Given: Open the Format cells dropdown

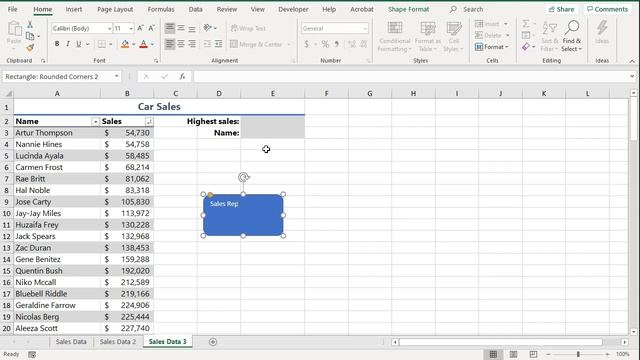Looking at the screenshot, I should click(x=491, y=47).
